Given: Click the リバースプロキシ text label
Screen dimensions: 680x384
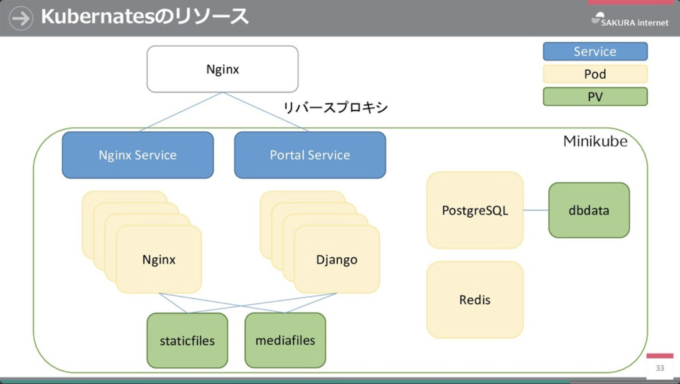Looking at the screenshot, I should (x=335, y=107).
